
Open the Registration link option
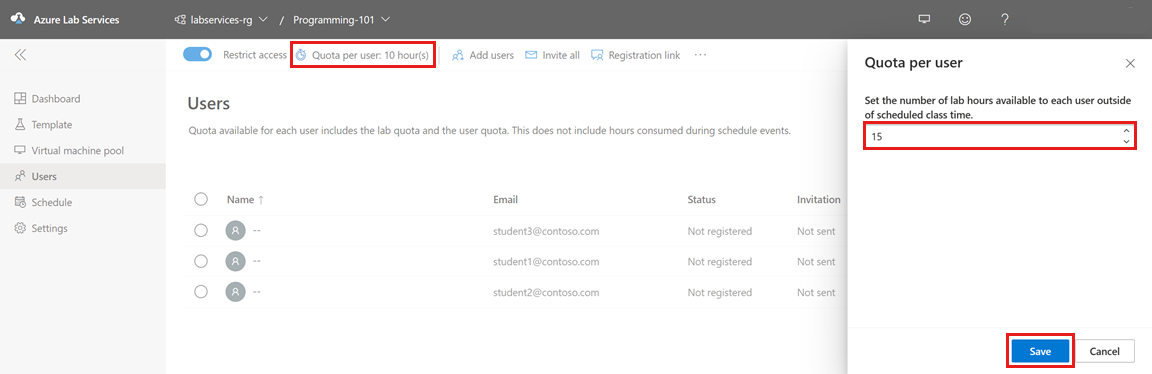click(x=635, y=55)
